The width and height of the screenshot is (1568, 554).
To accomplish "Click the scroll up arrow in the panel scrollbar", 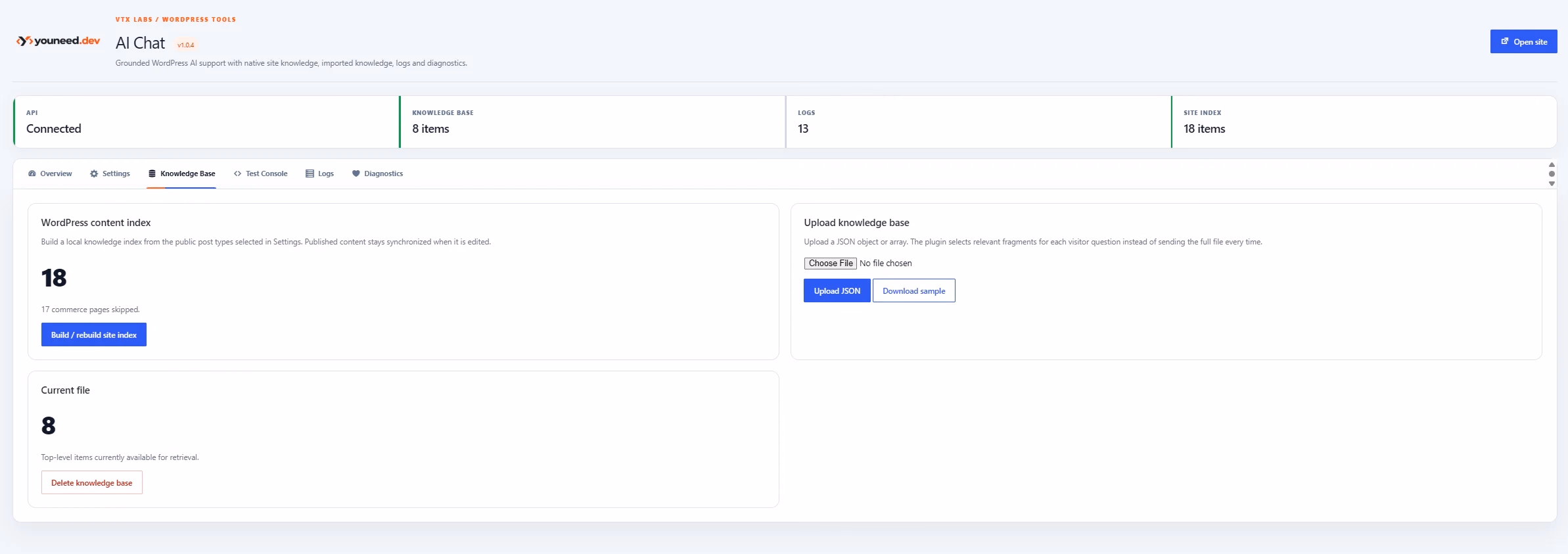I will pos(1552,165).
